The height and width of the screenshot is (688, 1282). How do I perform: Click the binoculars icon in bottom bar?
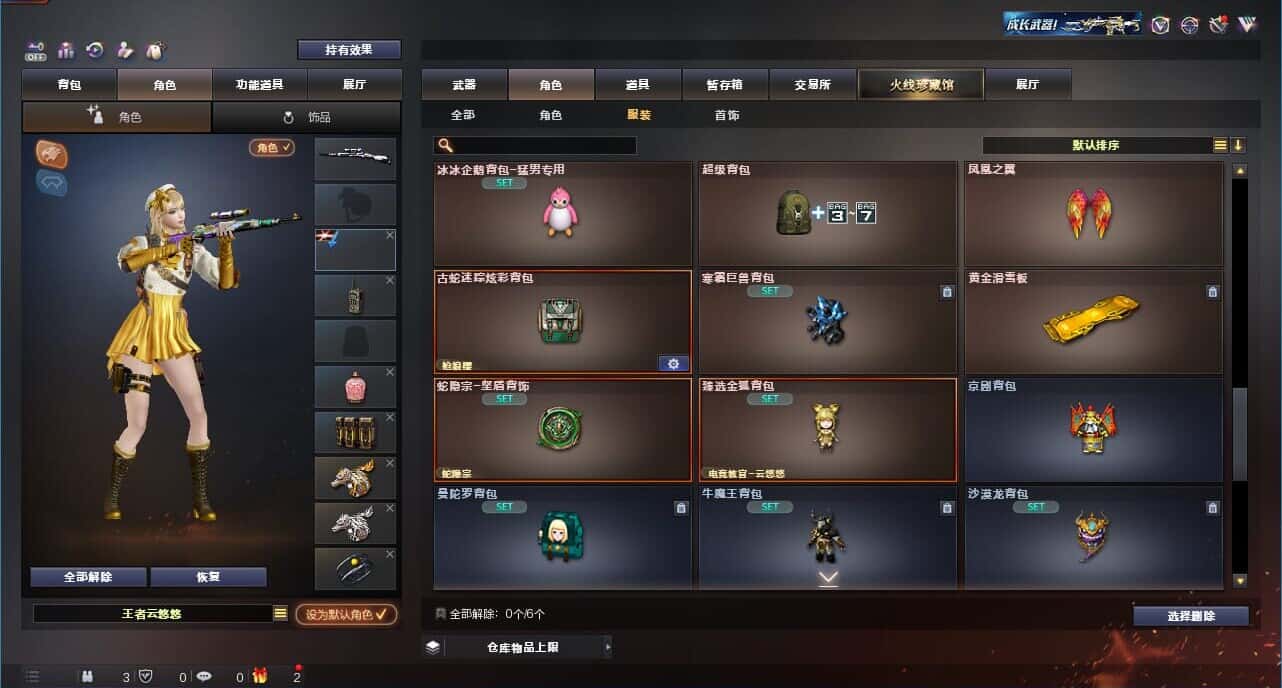coord(87,676)
